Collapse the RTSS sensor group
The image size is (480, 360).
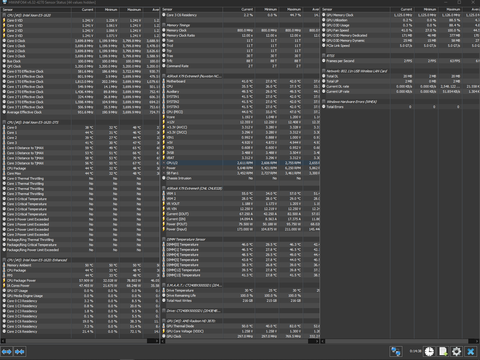click(324, 56)
